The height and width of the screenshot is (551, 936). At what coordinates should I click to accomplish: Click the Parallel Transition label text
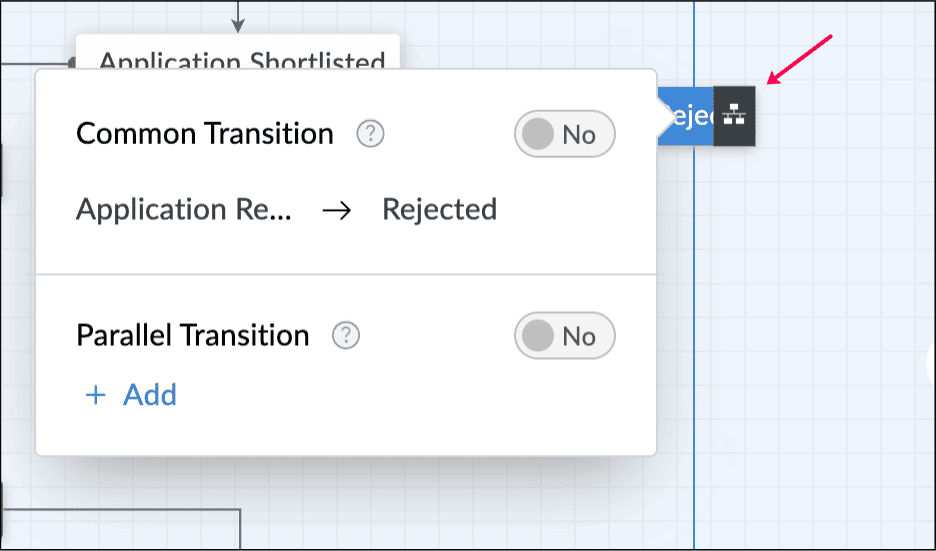[x=193, y=336]
